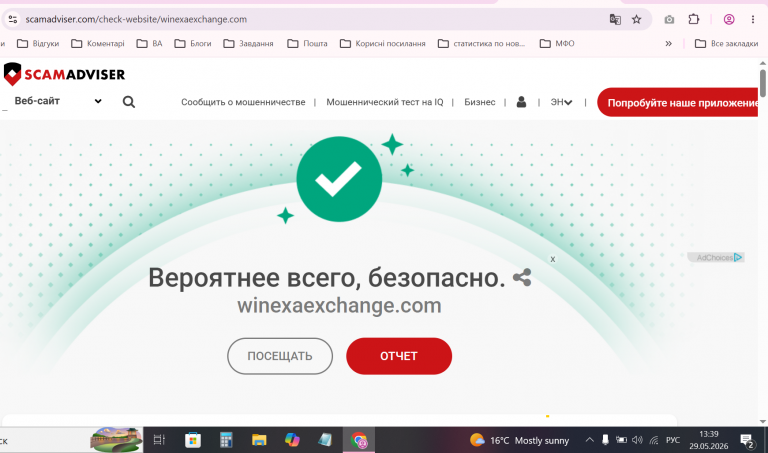This screenshot has height=453, width=768.
Task: Expand the Веб-сайт search type dropdown
Action: pyautogui.click(x=58, y=101)
